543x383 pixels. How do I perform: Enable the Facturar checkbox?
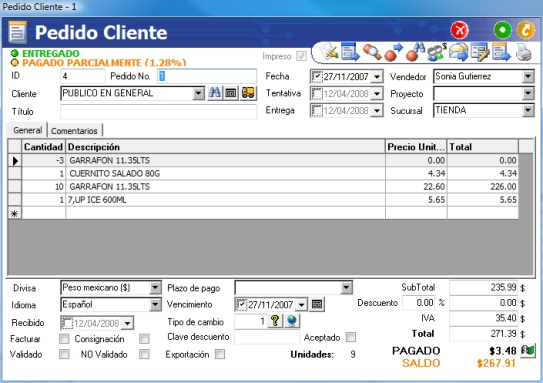[x=64, y=338]
